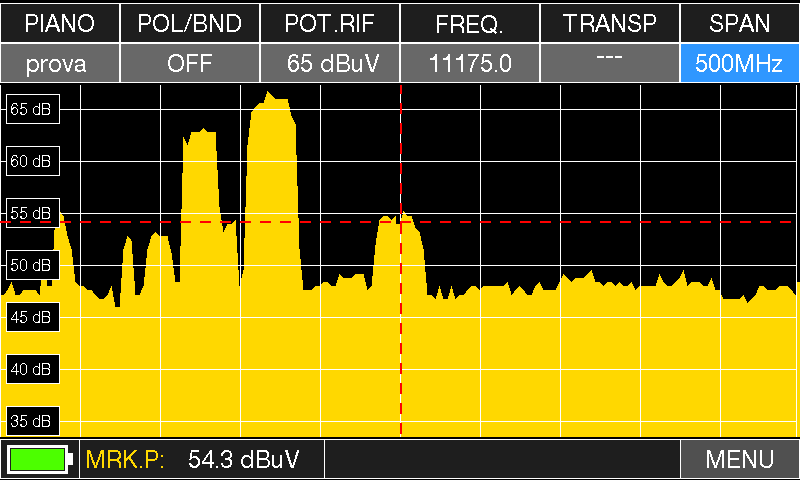Toggle the polarization value OFF

click(190, 63)
